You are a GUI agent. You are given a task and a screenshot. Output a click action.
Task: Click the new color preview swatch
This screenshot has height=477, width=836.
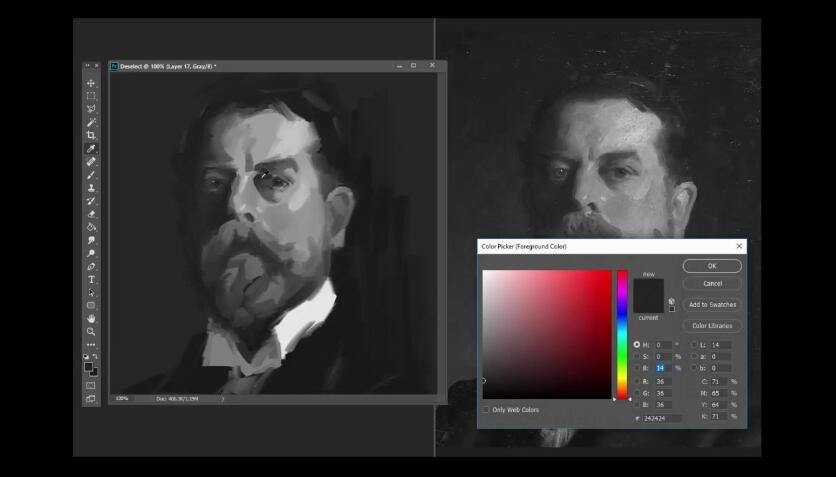(x=648, y=287)
